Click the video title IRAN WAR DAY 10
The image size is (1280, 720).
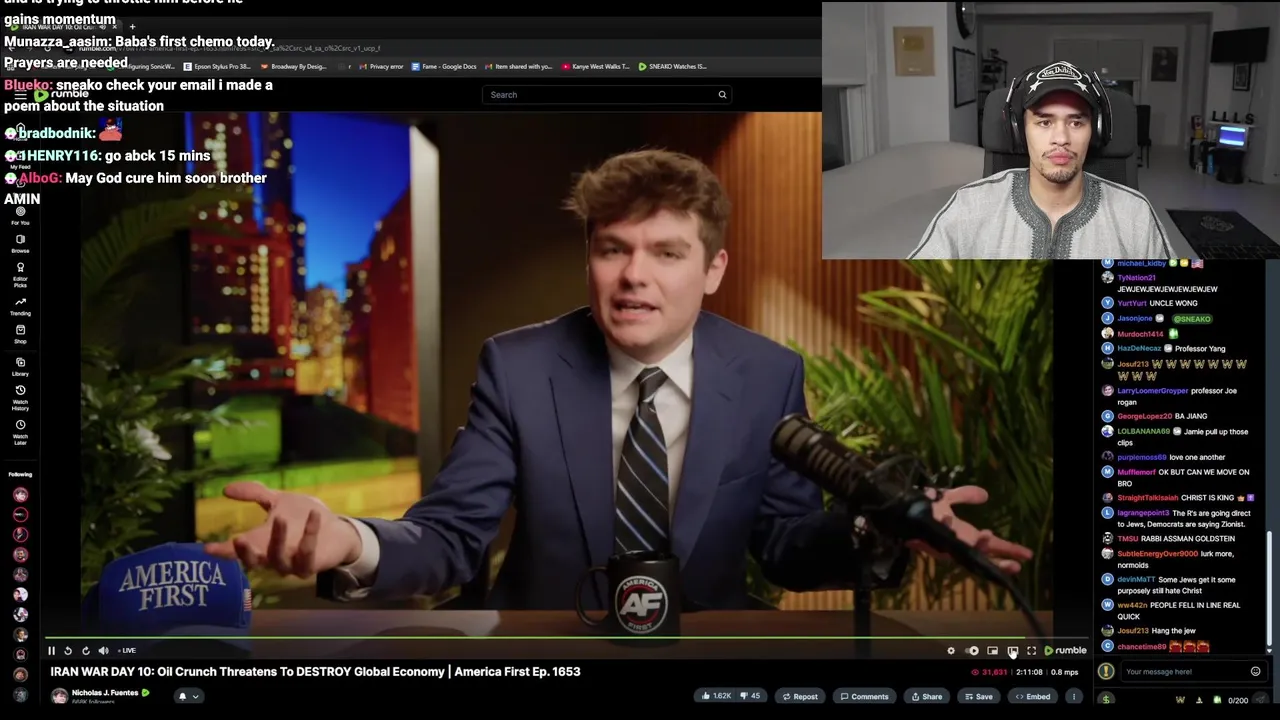pyautogui.click(x=315, y=672)
